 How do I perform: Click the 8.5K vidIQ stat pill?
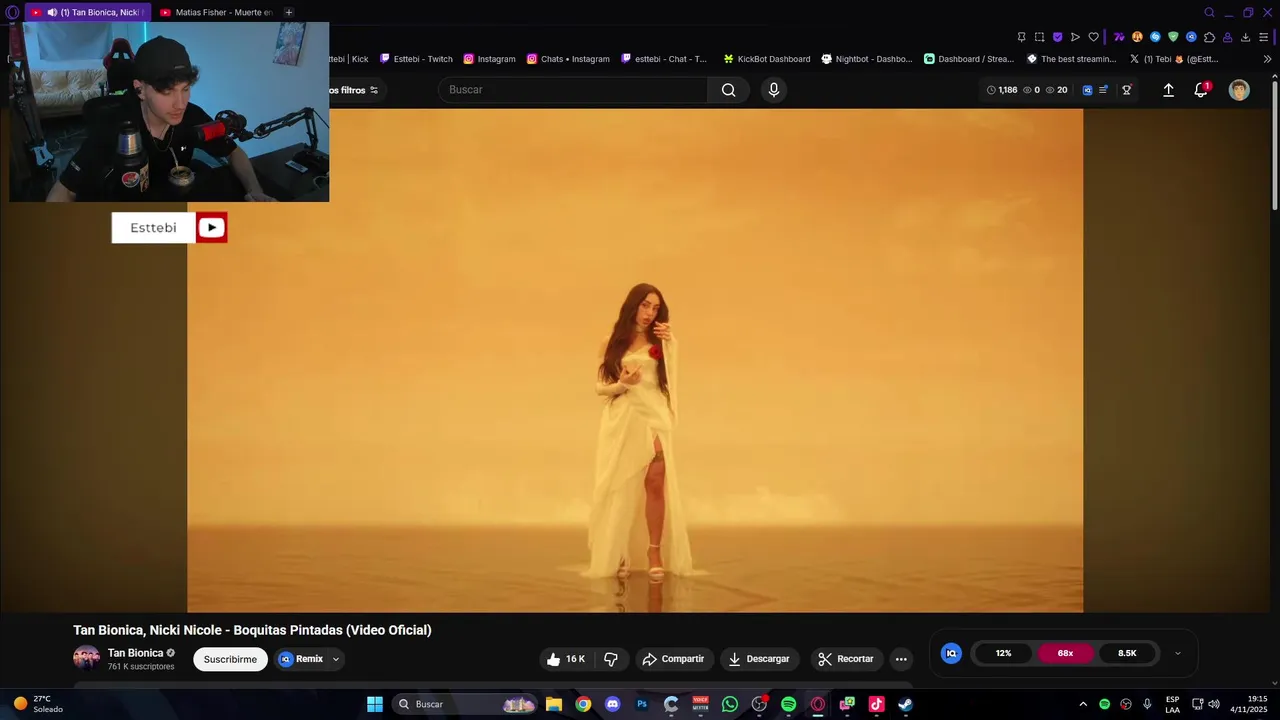[1127, 653]
